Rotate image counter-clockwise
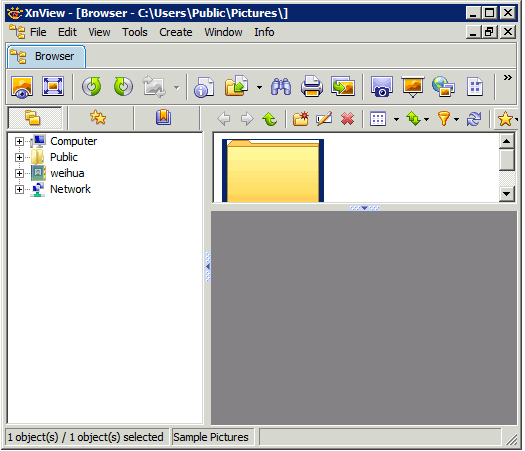 click(x=91, y=87)
